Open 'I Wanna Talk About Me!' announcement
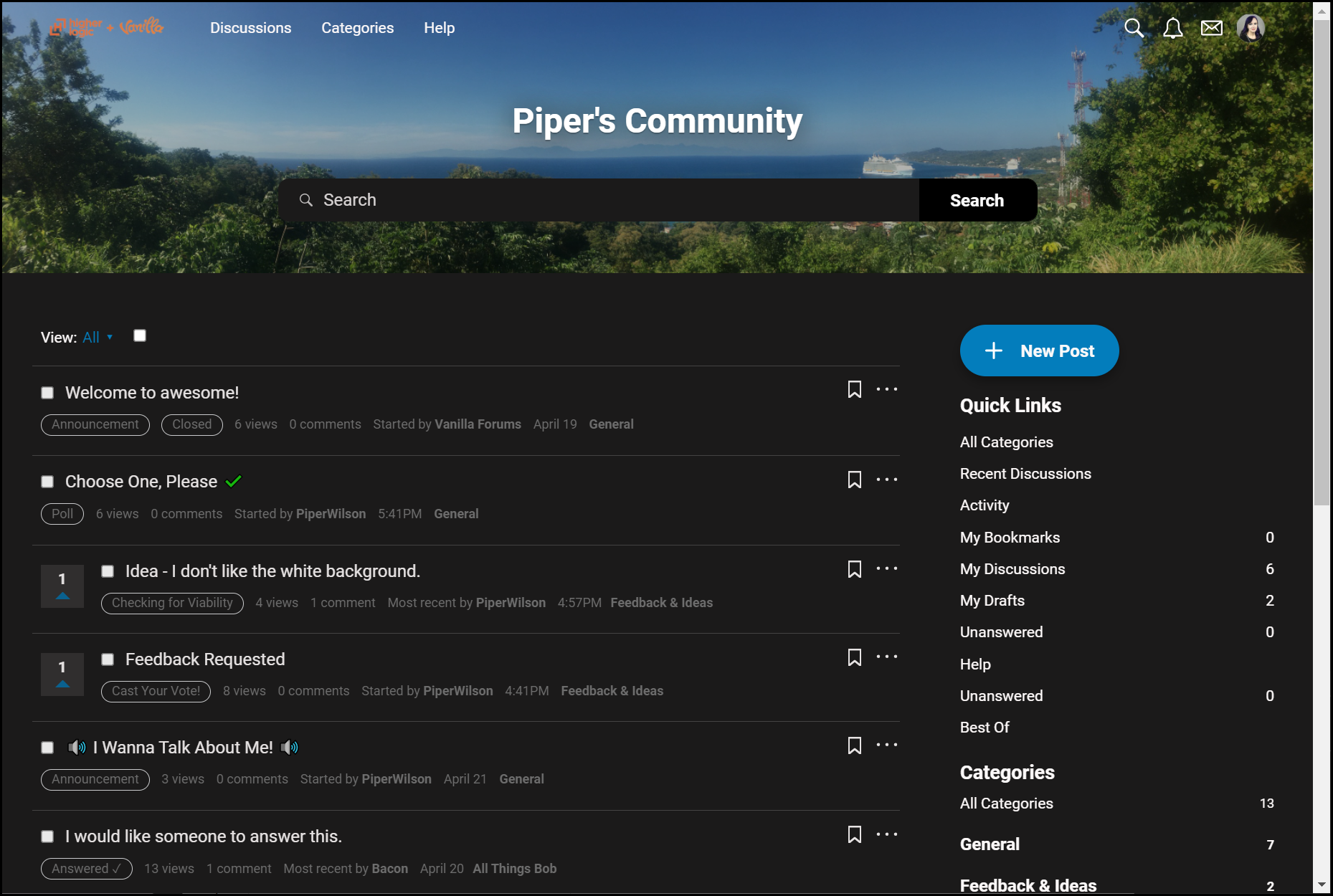Image resolution: width=1333 pixels, height=896 pixels. click(183, 748)
